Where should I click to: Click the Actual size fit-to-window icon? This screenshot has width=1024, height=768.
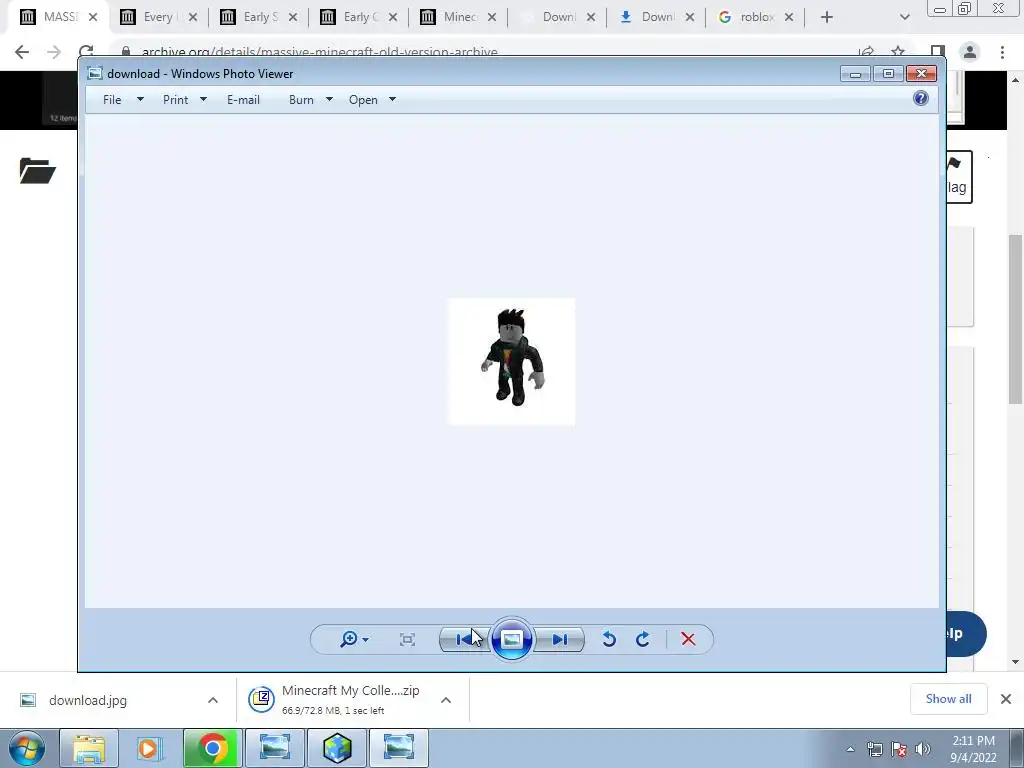coord(408,639)
